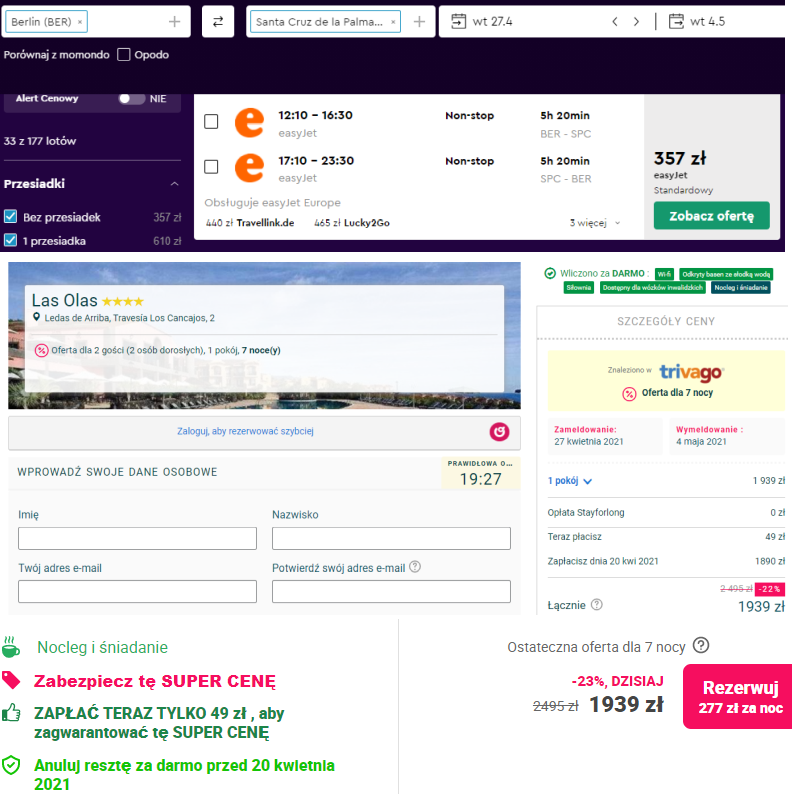Screen dimensions: 792x794
Task: Collapse the Przesiadki filter section
Action: [175, 184]
